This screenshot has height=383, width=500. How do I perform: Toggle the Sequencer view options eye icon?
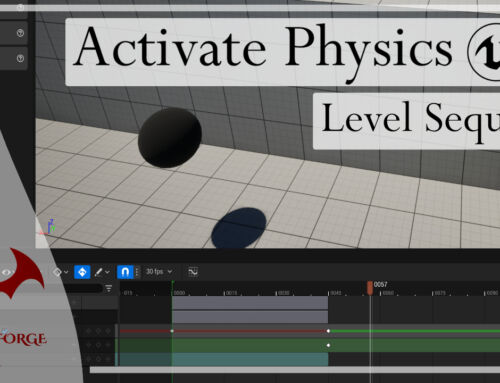point(6,272)
